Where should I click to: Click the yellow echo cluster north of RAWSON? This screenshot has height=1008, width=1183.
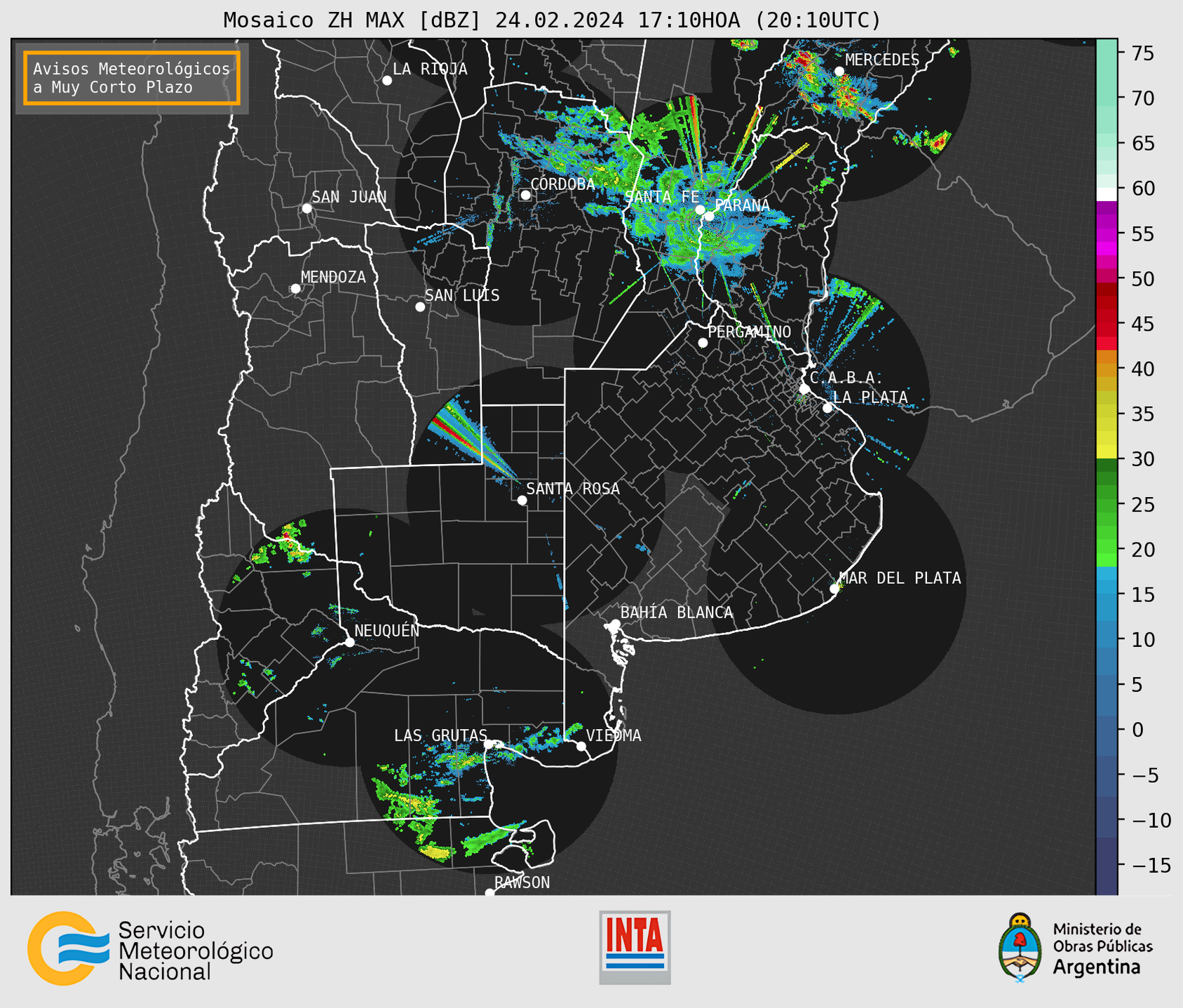[435, 852]
